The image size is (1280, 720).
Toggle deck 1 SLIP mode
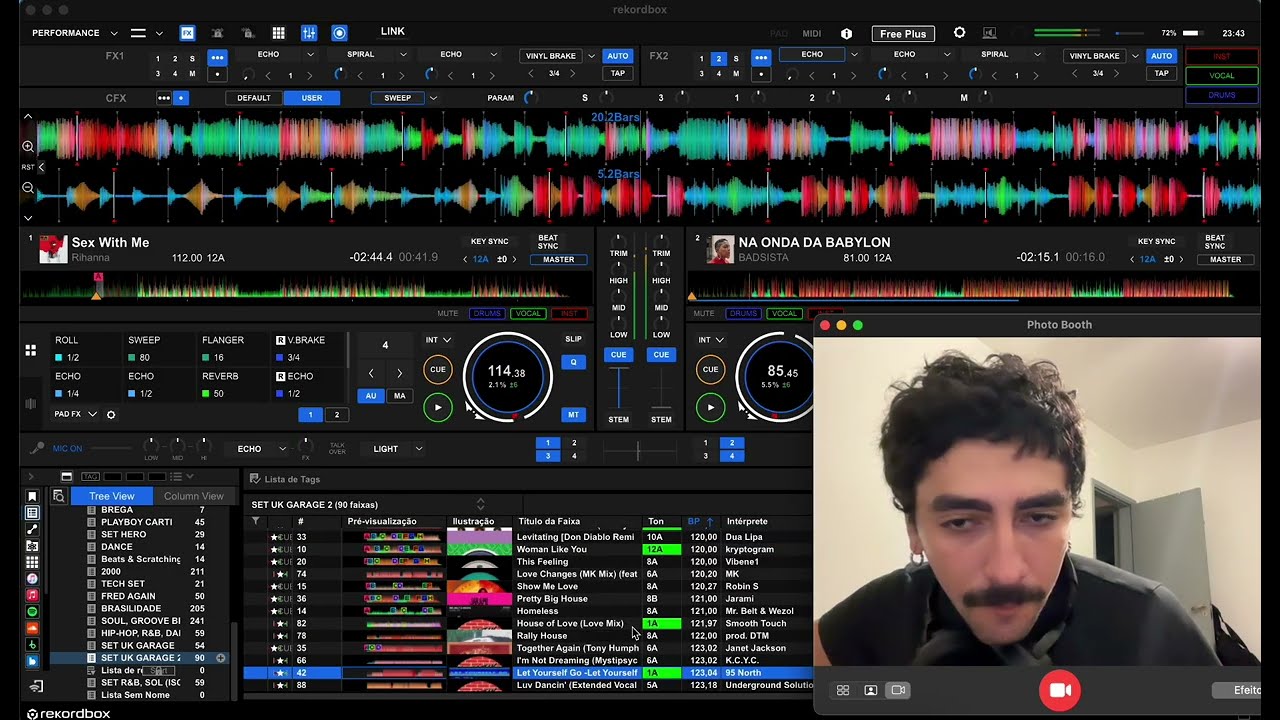click(573, 340)
